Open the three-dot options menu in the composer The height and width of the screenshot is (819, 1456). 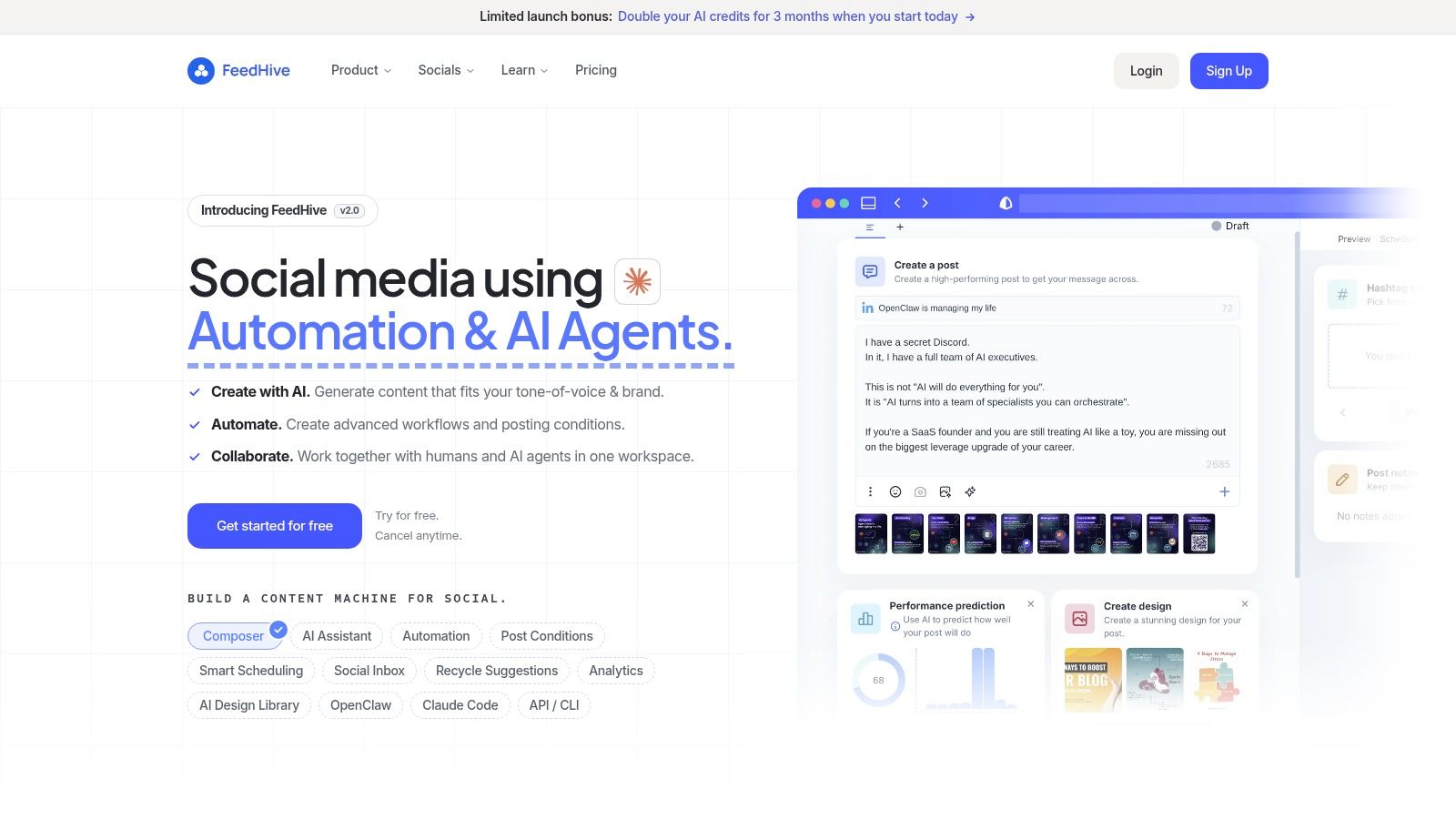(x=870, y=492)
